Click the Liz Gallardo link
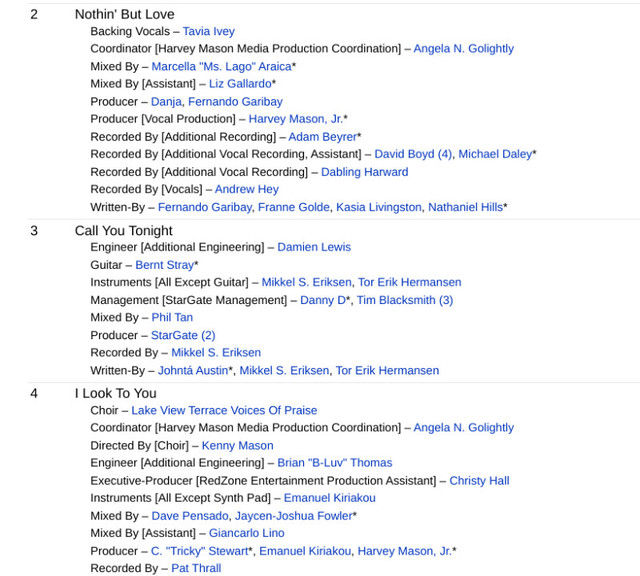640x576 pixels. (x=240, y=84)
